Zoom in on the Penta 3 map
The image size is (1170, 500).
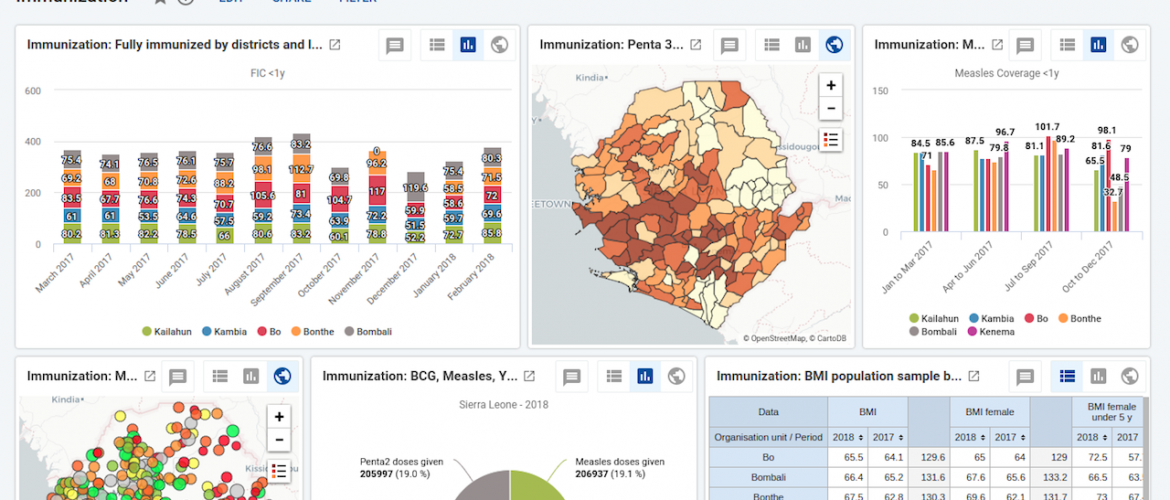tap(830, 85)
